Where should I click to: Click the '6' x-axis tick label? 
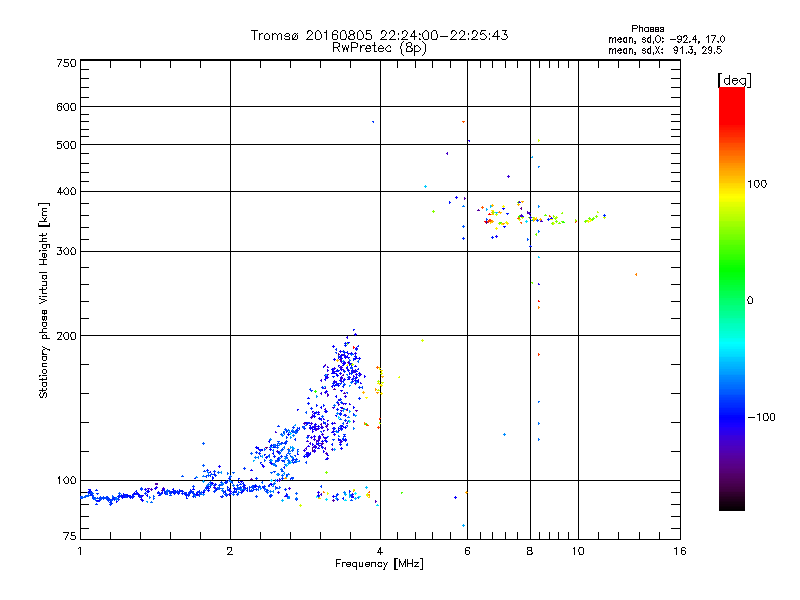coord(467,551)
